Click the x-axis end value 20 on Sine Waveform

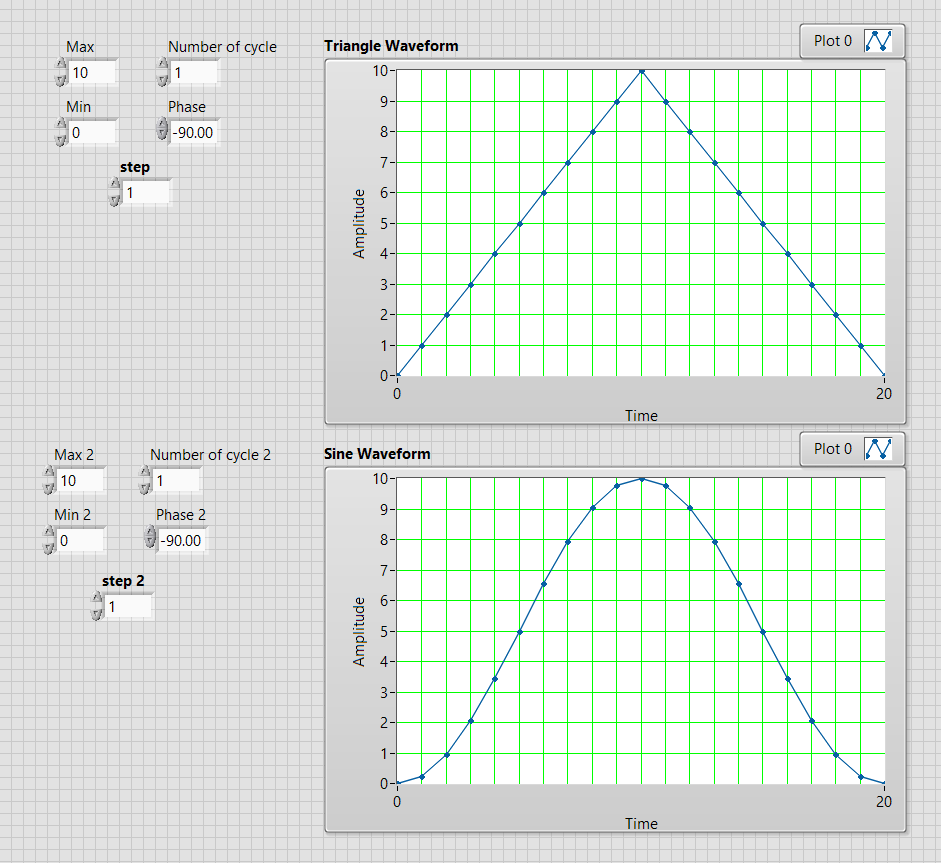click(x=883, y=802)
